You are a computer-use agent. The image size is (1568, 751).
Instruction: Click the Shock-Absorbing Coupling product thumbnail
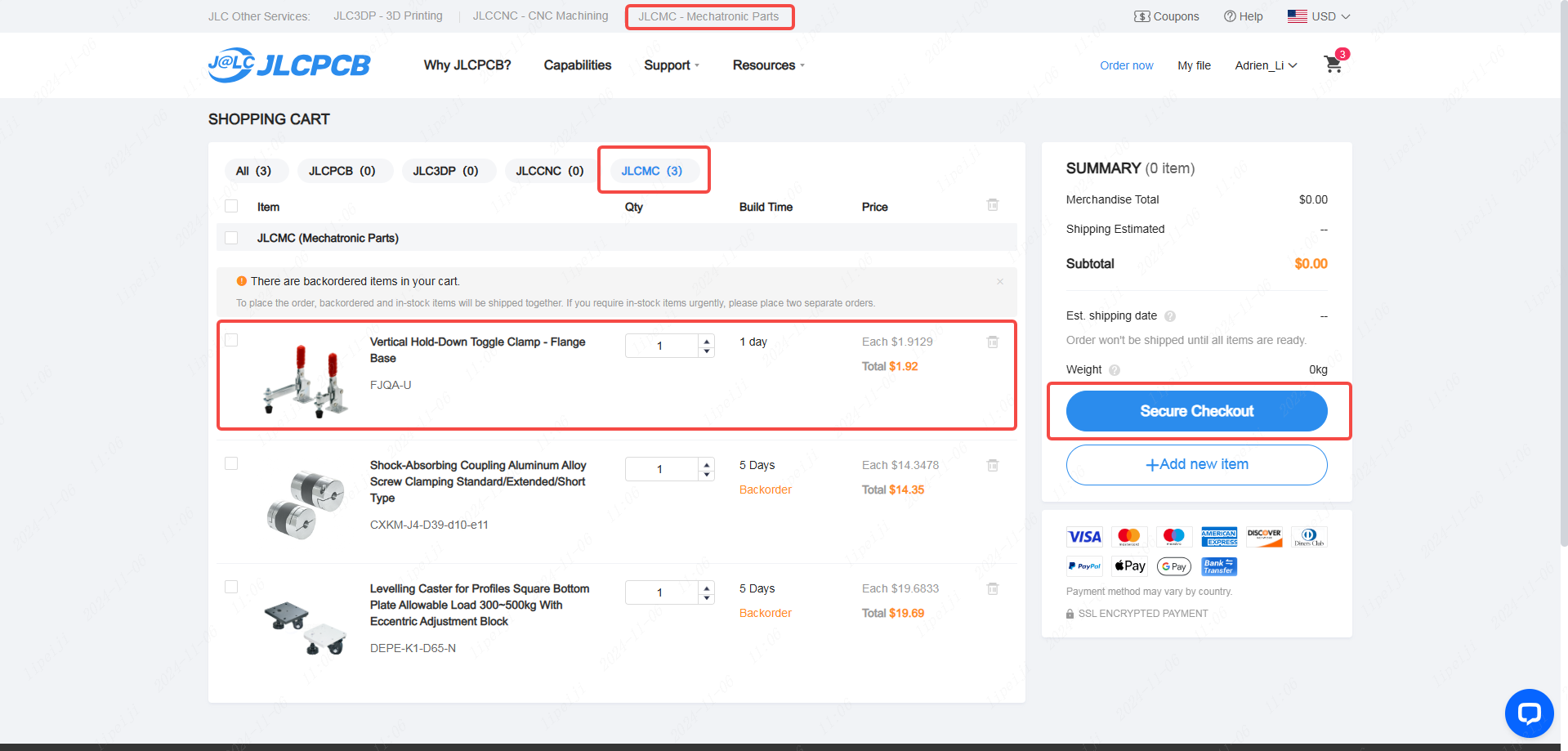coord(306,503)
